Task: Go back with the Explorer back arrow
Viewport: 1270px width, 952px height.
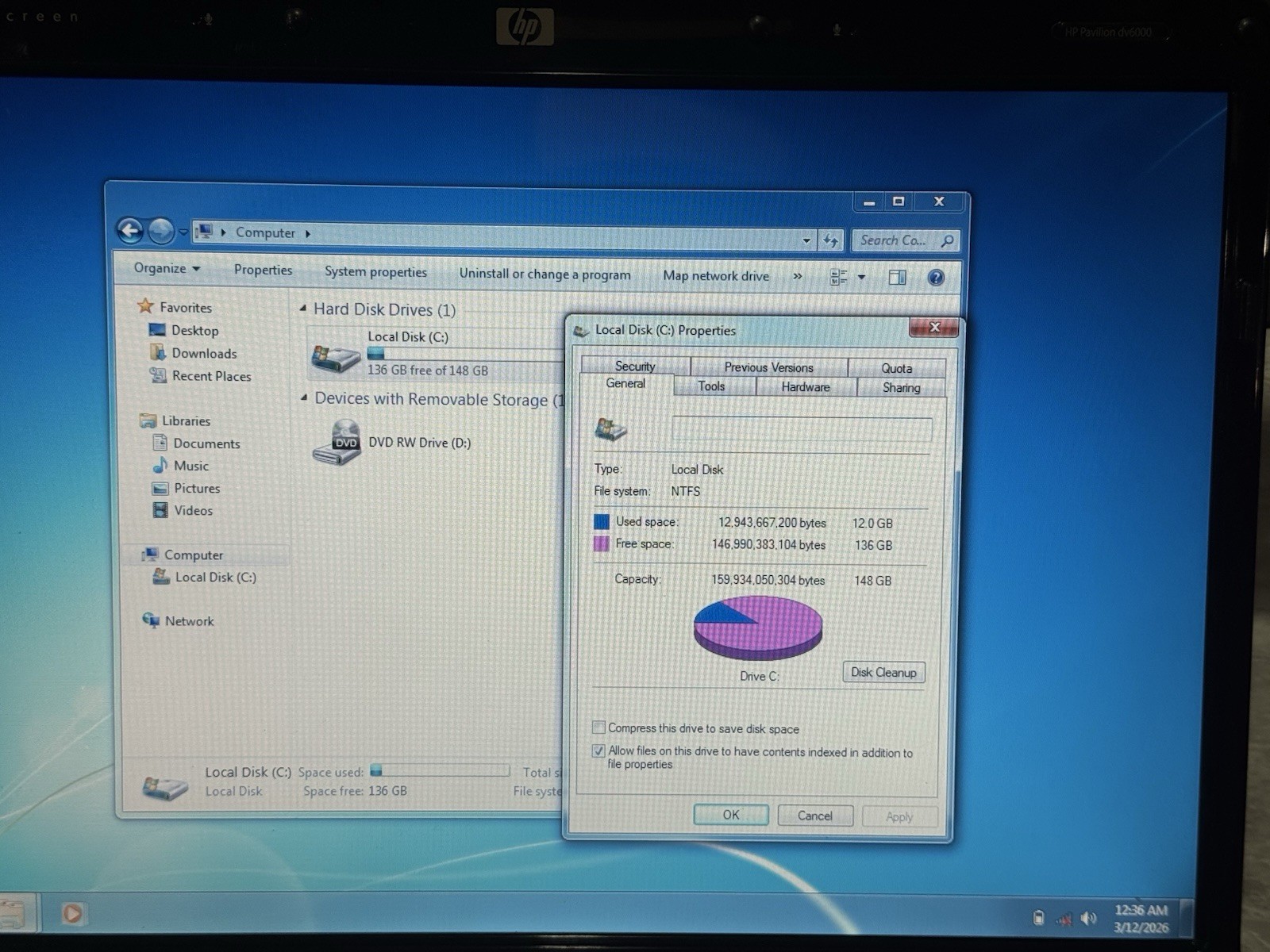Action: click(x=130, y=231)
